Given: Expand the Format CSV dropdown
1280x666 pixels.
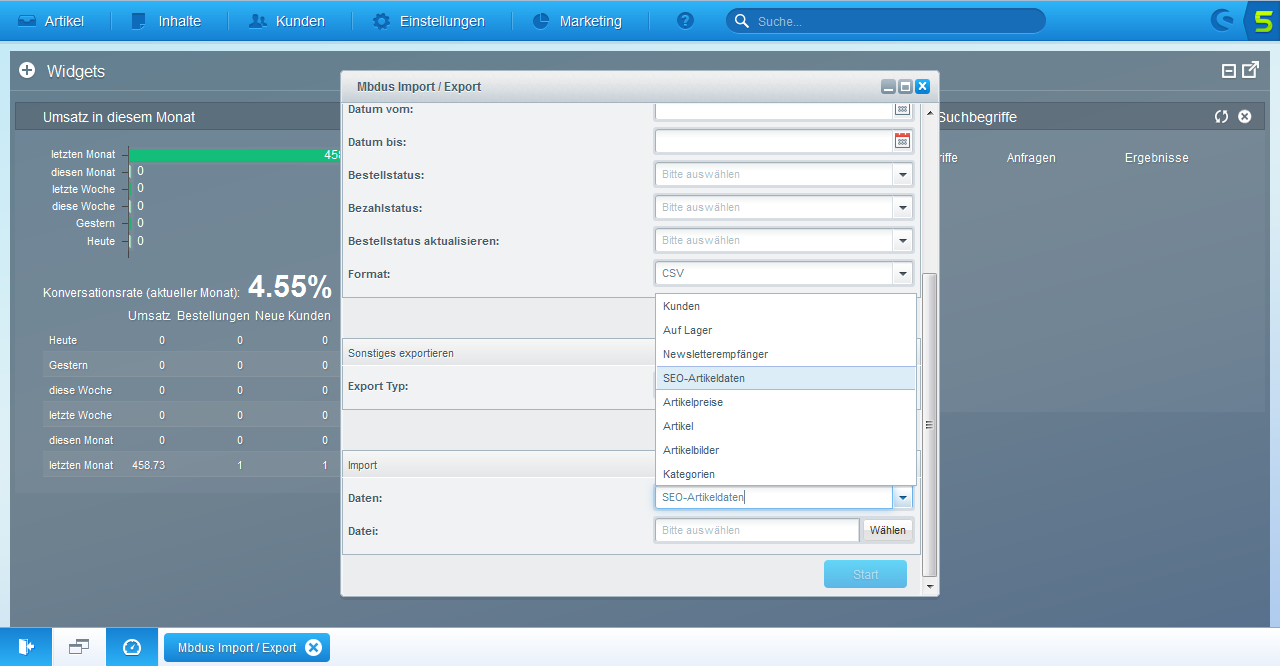Looking at the screenshot, I should pyautogui.click(x=902, y=274).
